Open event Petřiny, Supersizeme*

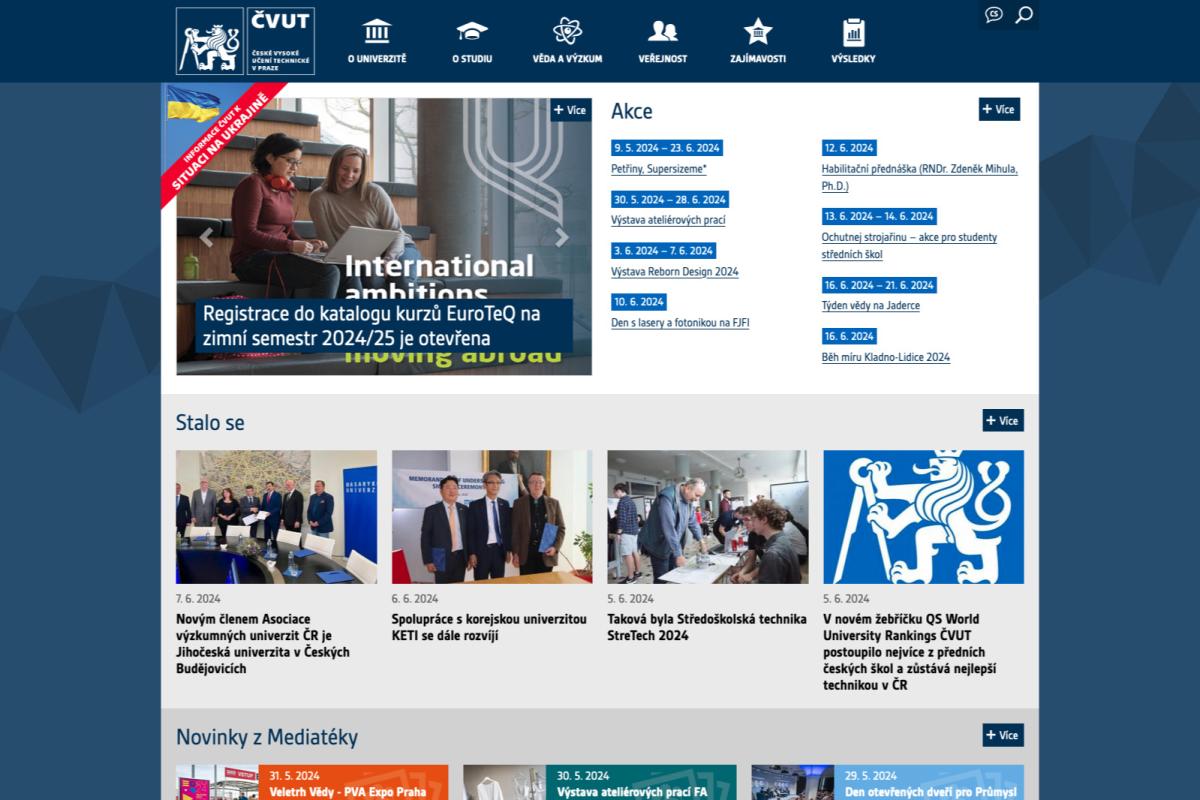pyautogui.click(x=659, y=169)
